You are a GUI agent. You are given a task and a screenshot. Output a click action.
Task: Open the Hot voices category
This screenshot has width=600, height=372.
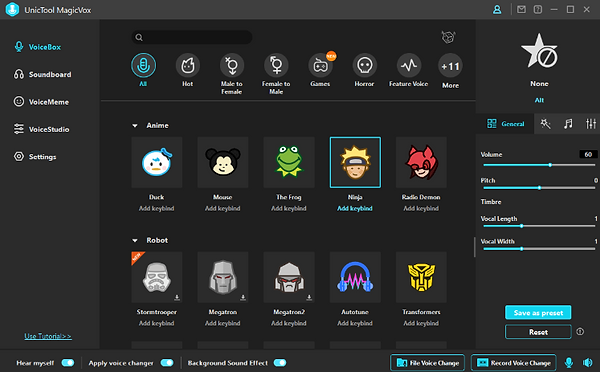click(x=188, y=65)
